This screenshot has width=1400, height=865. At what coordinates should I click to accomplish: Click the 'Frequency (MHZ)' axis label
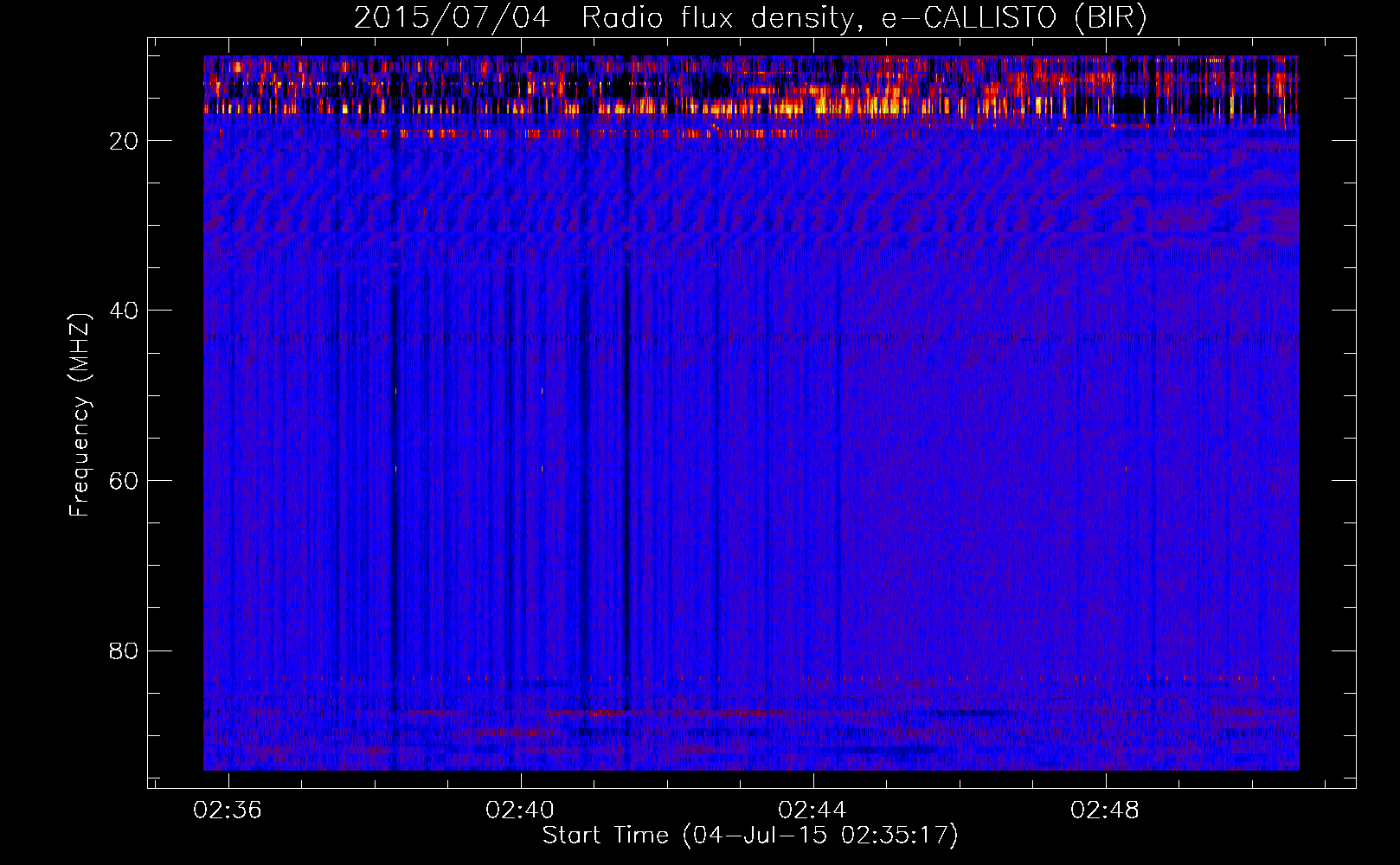80,415
